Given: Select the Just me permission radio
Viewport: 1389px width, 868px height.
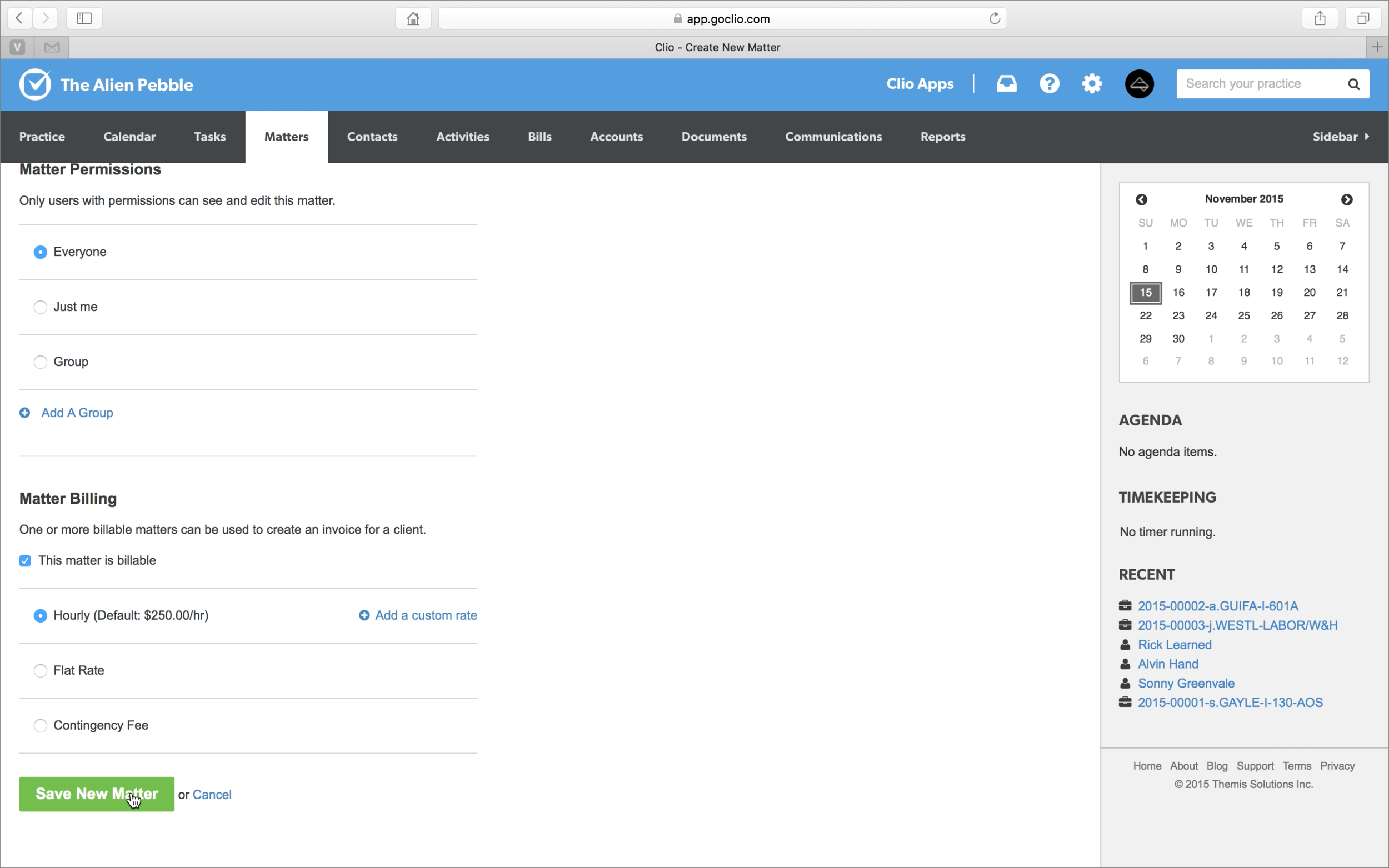Looking at the screenshot, I should tap(40, 307).
